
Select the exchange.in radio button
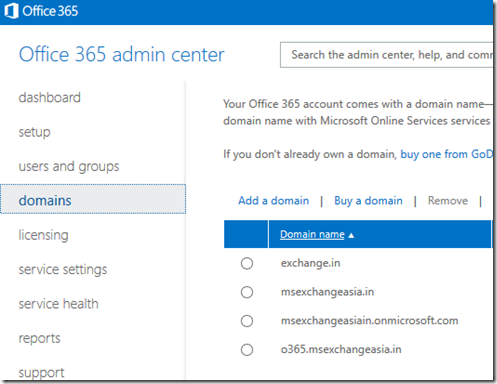[x=247, y=263]
